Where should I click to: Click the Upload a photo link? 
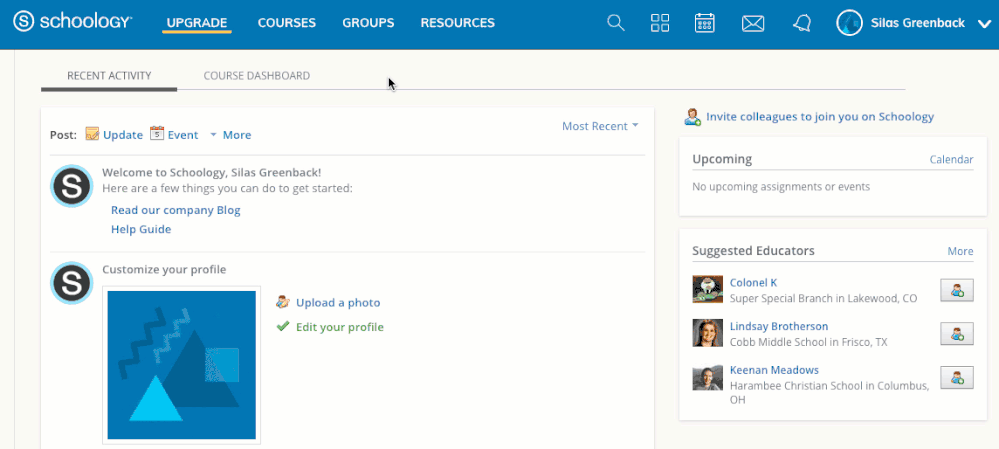pyautogui.click(x=338, y=303)
